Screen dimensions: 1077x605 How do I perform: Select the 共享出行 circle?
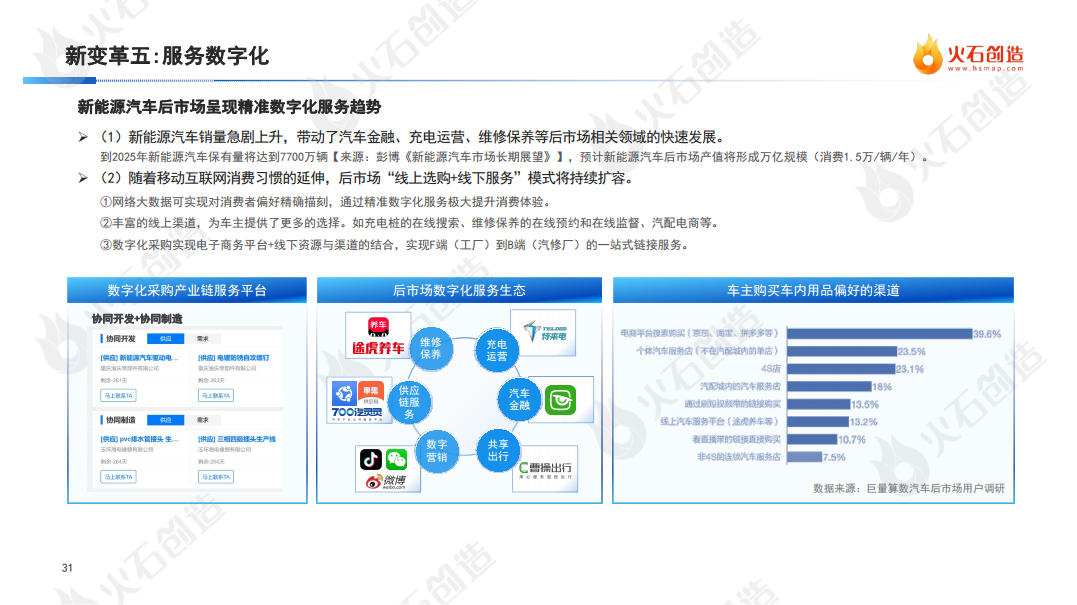click(498, 450)
